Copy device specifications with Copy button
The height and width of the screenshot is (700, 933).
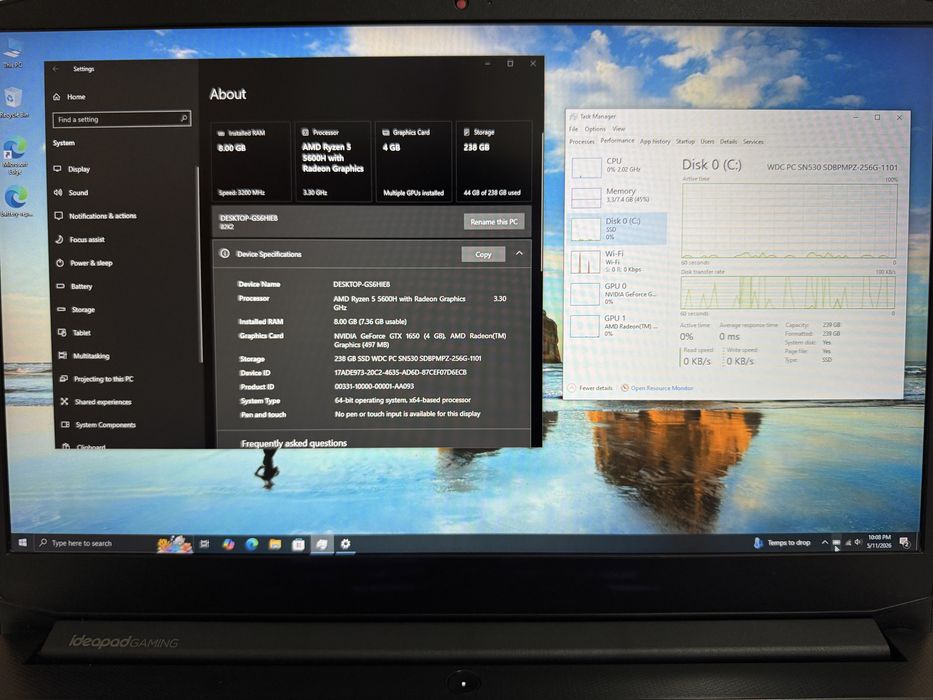point(483,254)
